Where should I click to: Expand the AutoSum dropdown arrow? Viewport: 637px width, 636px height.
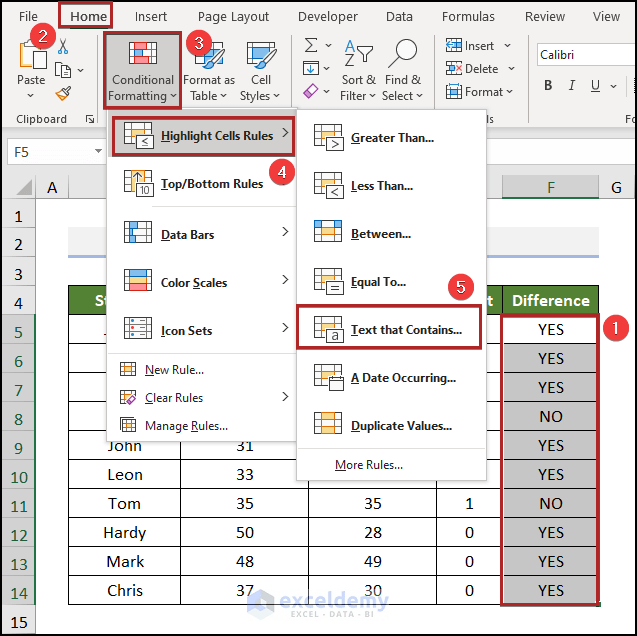(328, 45)
